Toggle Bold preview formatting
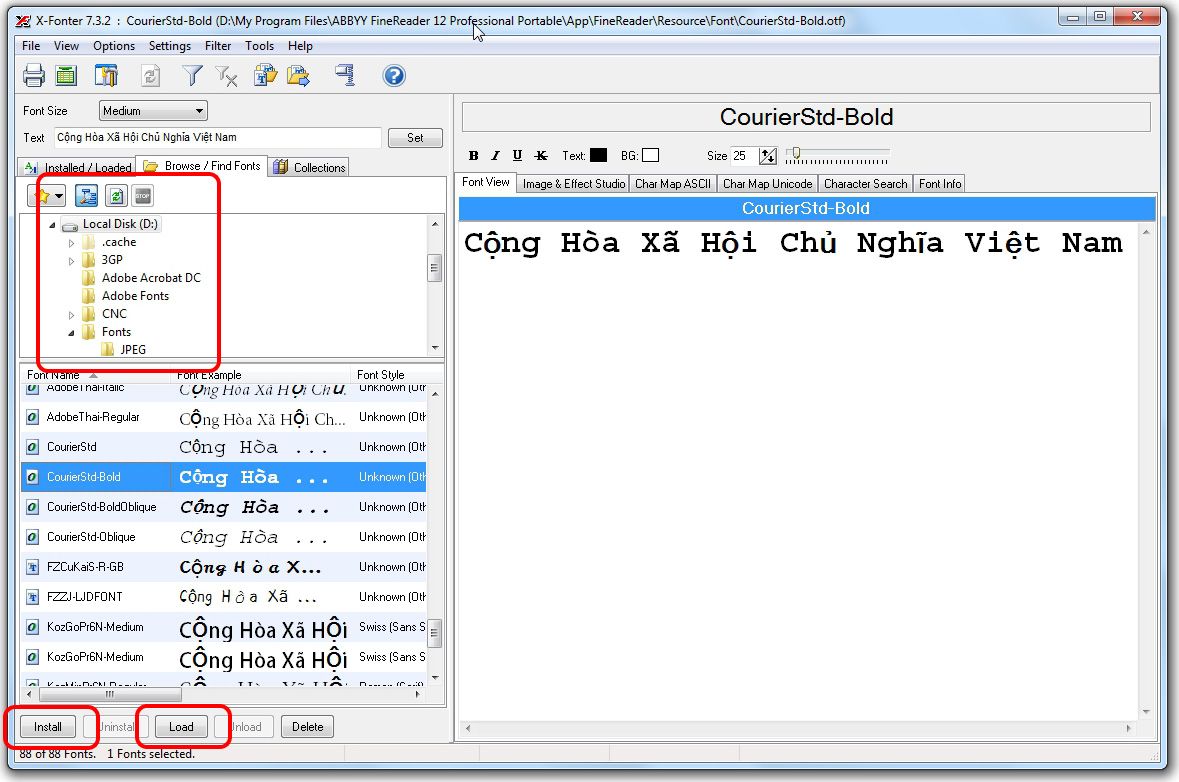This screenshot has width=1179, height=782. [x=474, y=156]
